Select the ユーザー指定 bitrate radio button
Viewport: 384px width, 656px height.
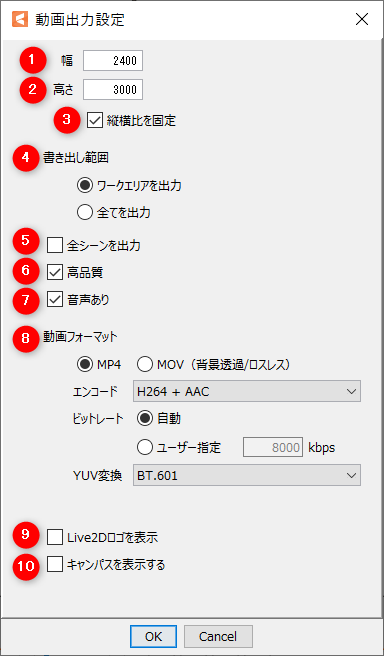145,448
